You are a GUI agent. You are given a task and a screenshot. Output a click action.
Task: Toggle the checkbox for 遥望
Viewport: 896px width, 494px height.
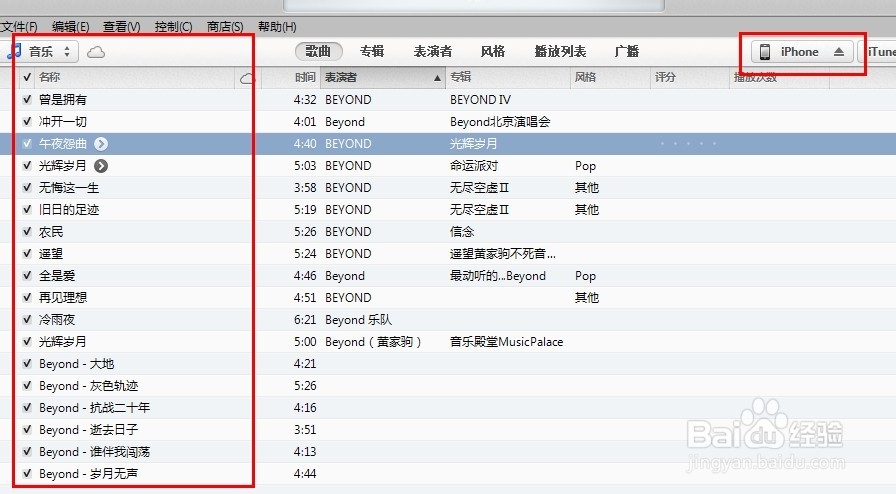pos(27,253)
